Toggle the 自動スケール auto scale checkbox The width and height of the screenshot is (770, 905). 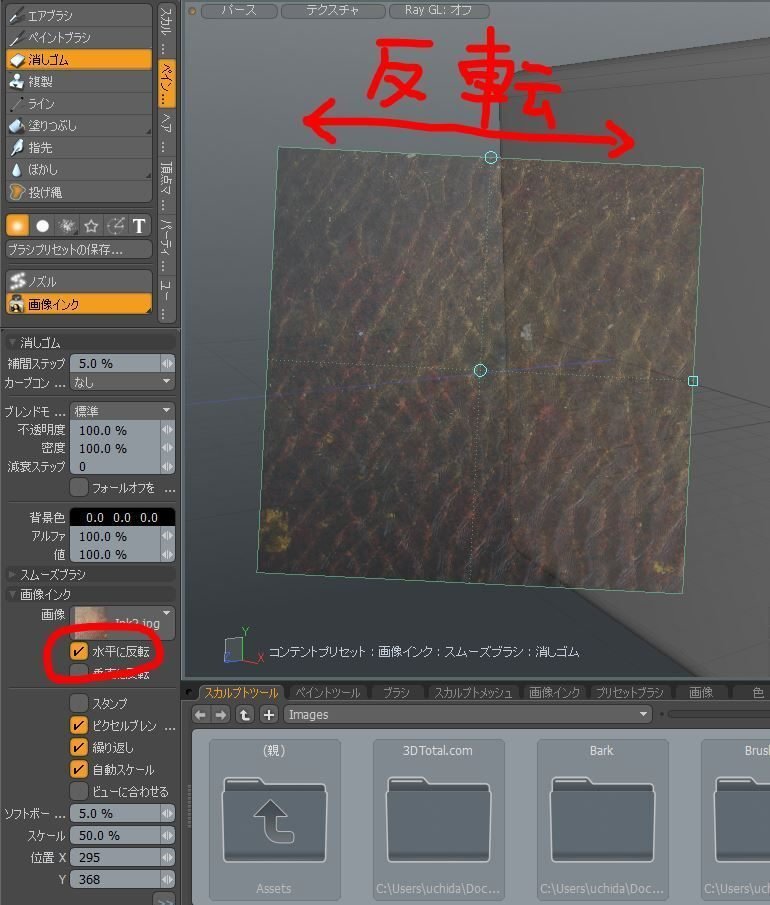tap(79, 769)
